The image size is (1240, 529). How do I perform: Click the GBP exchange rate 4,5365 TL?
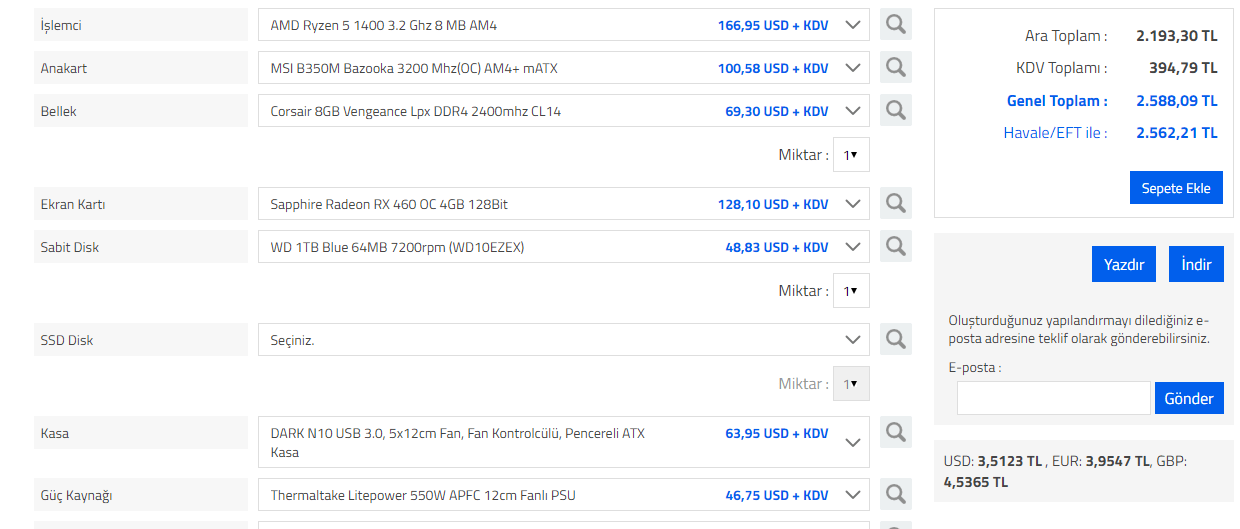pos(976,482)
